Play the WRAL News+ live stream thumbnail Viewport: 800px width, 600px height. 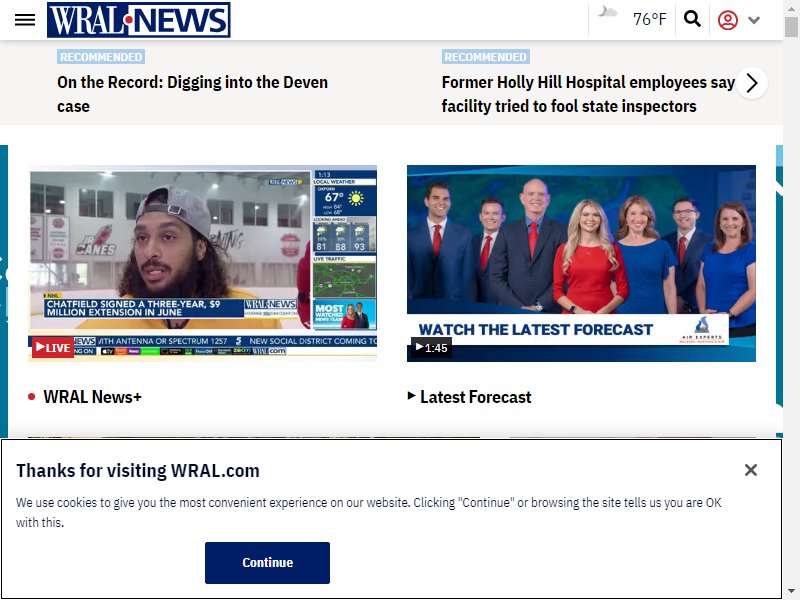(203, 263)
